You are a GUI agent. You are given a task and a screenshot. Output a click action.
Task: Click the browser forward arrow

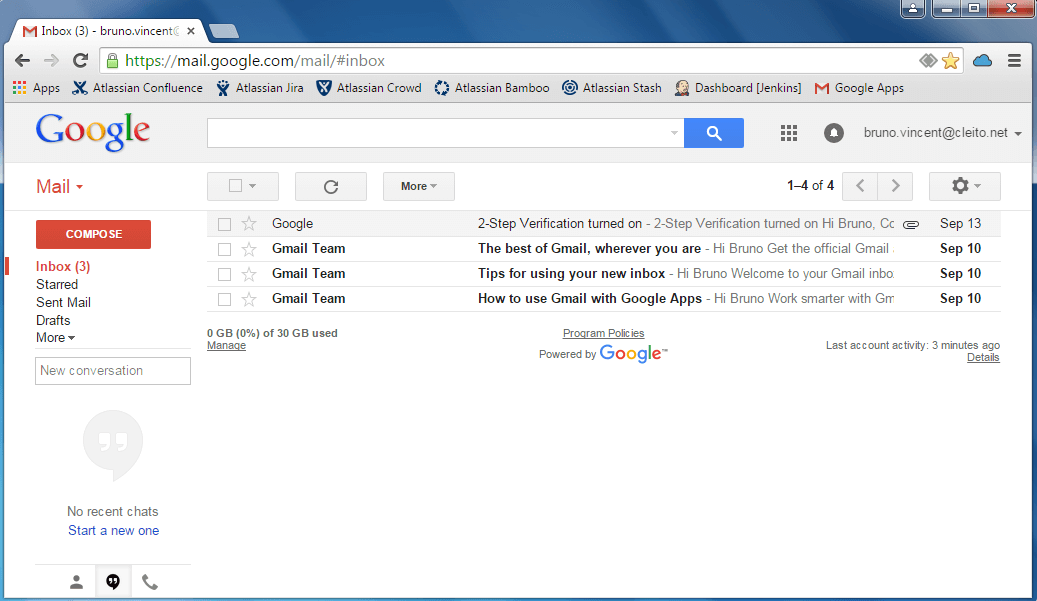click(51, 61)
